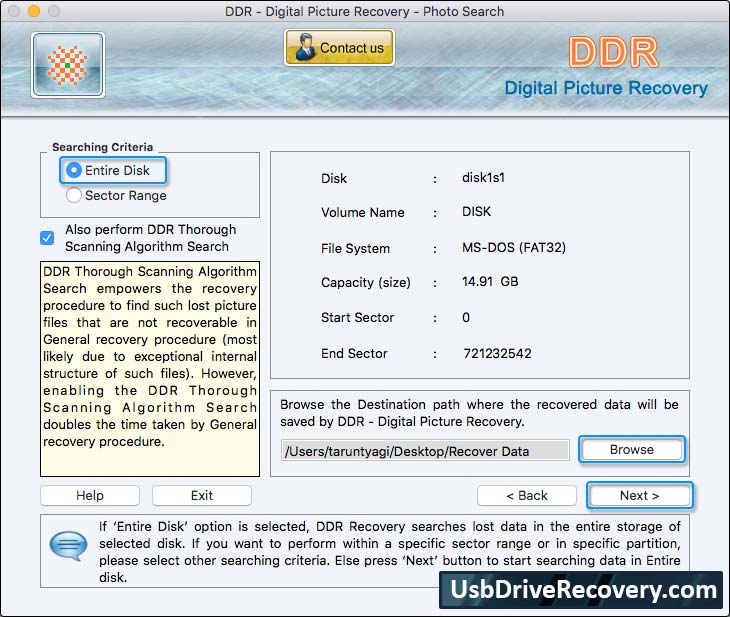Image resolution: width=730 pixels, height=617 pixels.
Task: Go to previous step with Back
Action: (x=527, y=495)
